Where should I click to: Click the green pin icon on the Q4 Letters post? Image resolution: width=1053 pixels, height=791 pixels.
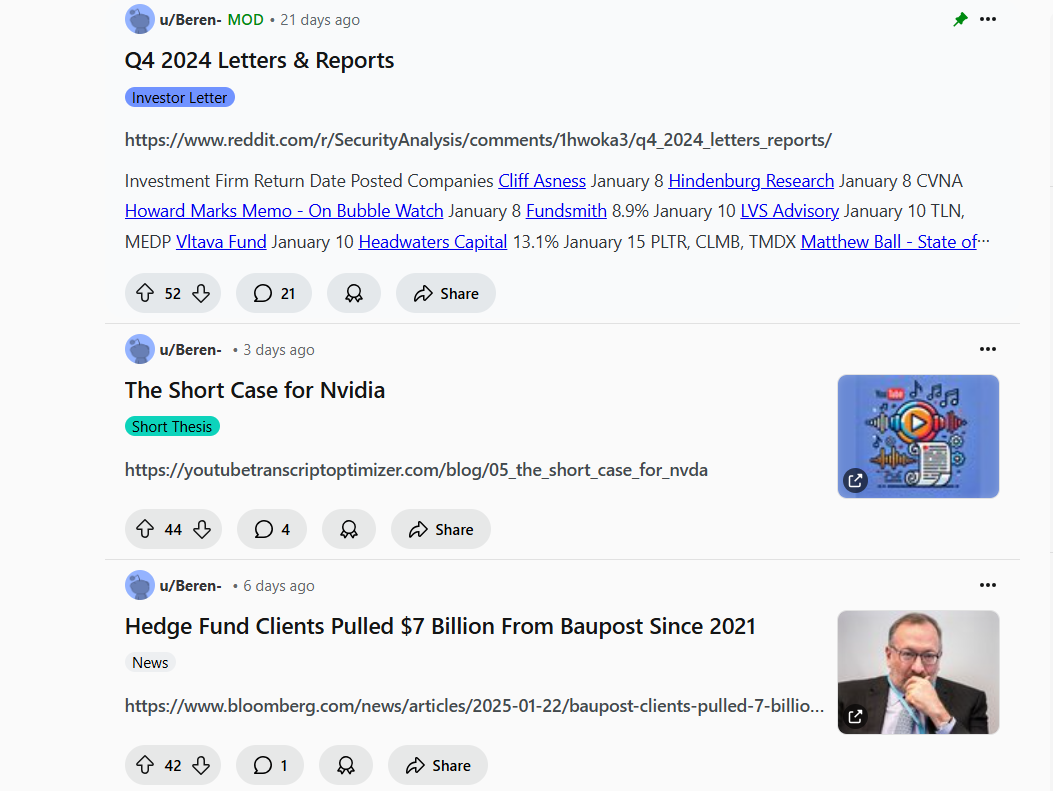[x=960, y=19]
